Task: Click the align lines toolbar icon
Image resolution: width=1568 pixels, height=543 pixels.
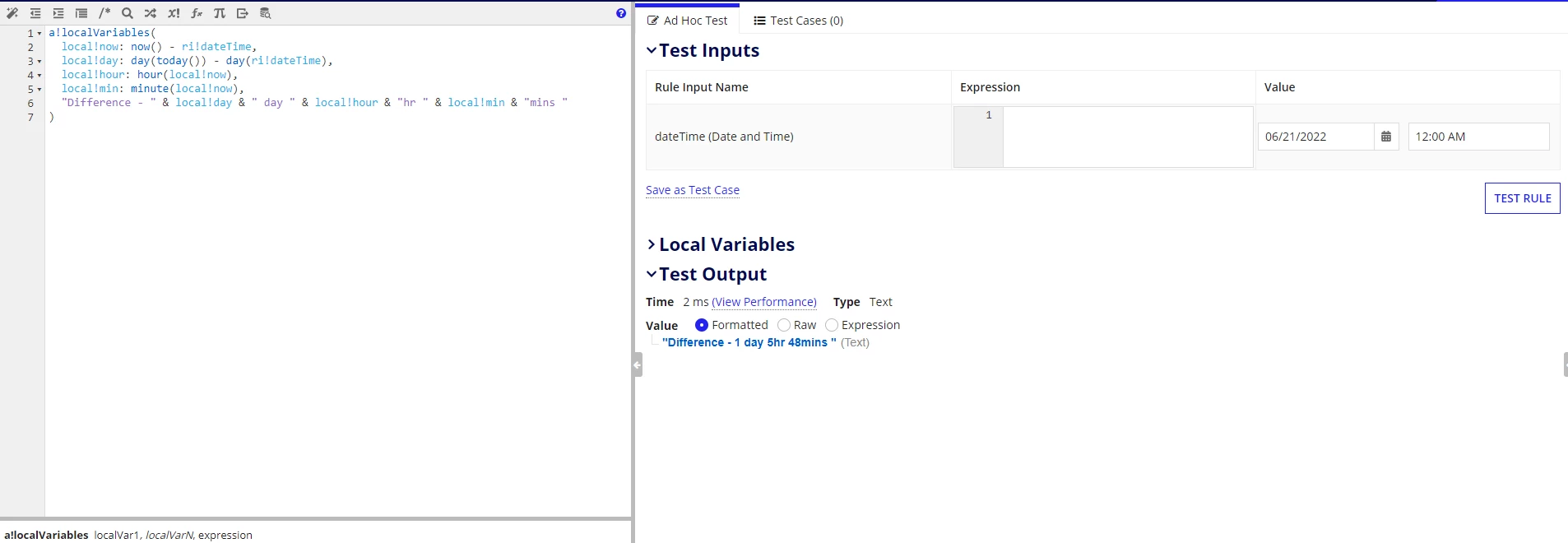Action: [81, 13]
